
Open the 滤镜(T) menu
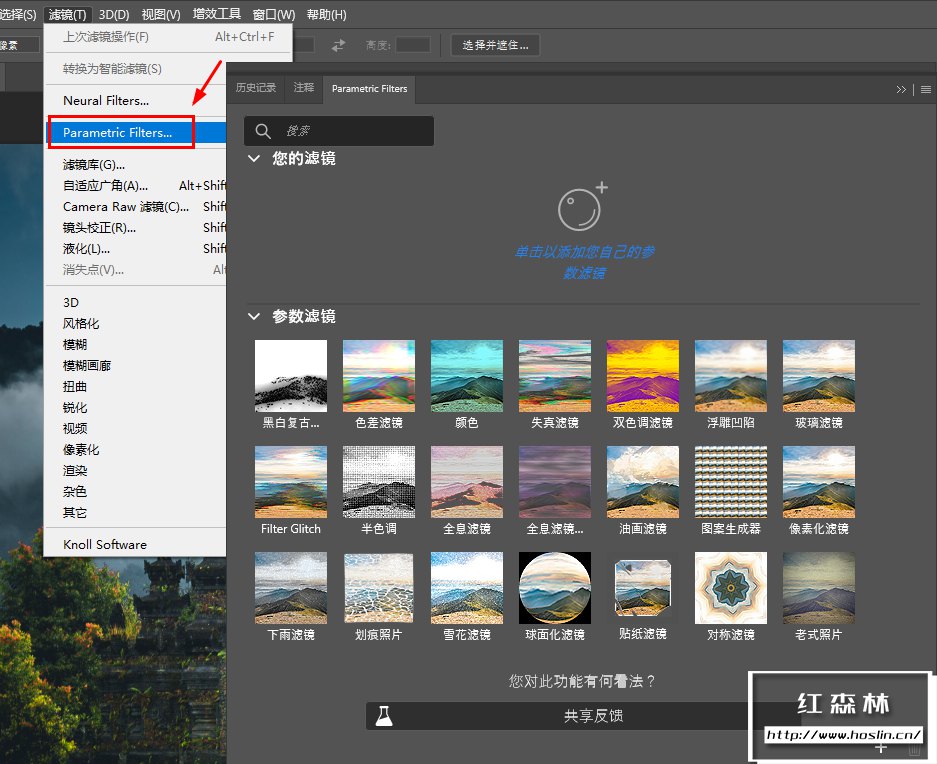pyautogui.click(x=67, y=14)
